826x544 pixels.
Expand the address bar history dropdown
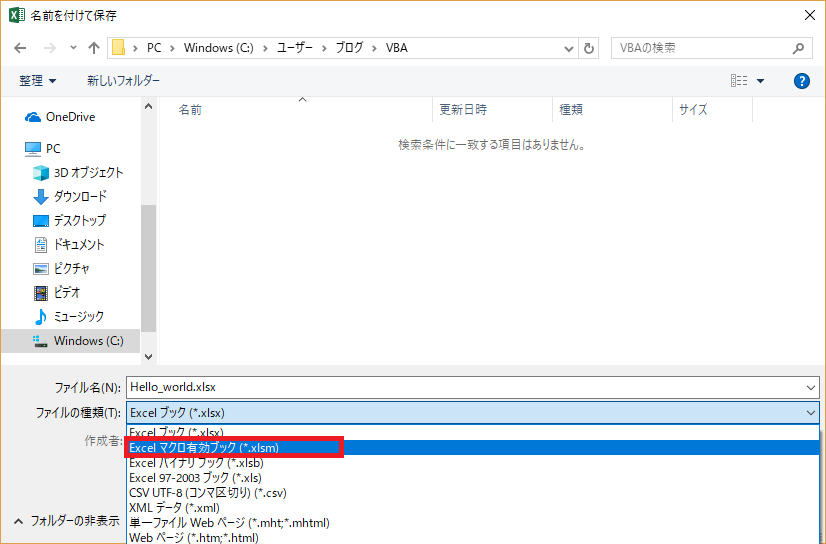tap(568, 48)
